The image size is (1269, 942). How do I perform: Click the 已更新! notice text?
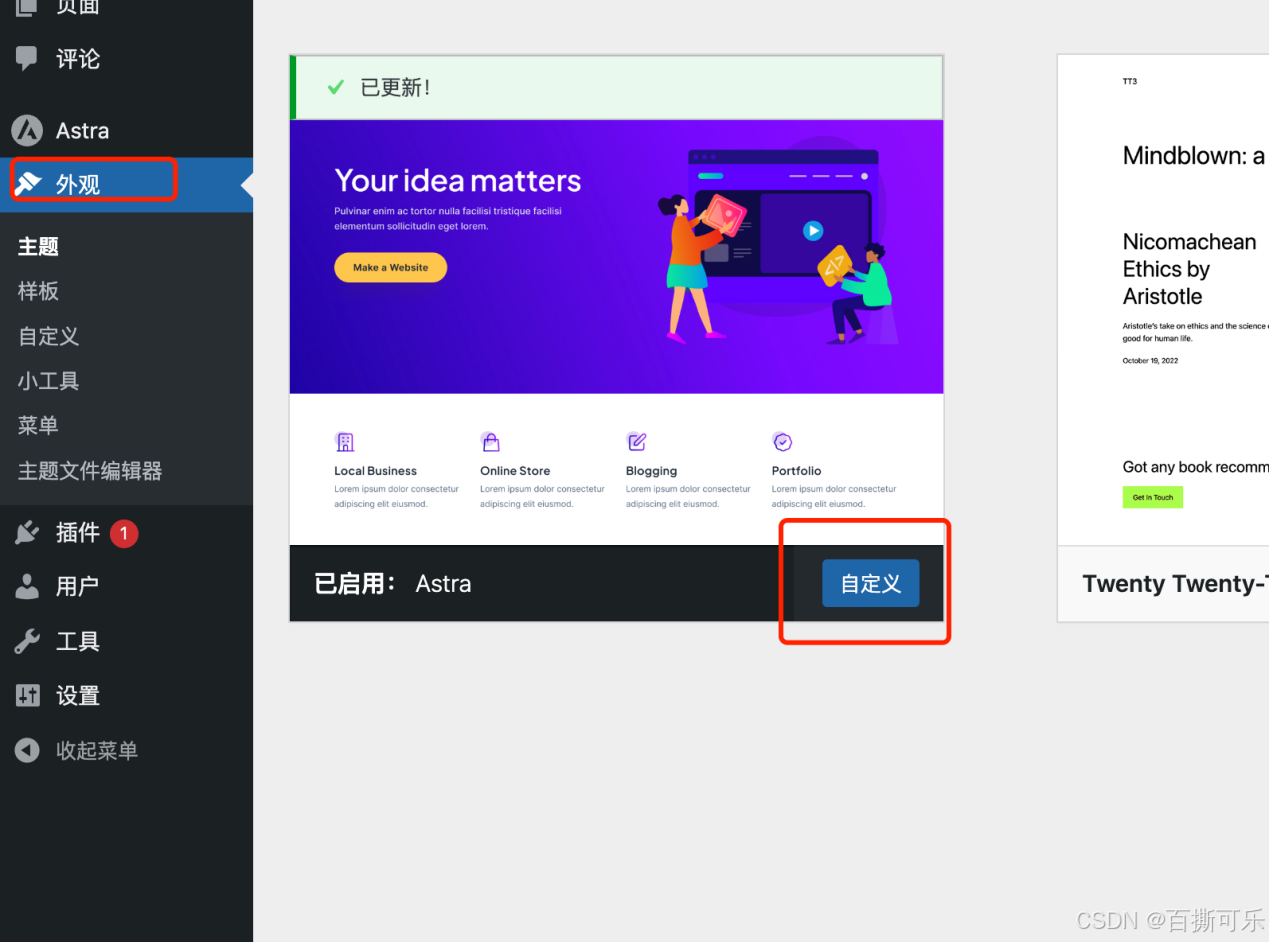395,88
